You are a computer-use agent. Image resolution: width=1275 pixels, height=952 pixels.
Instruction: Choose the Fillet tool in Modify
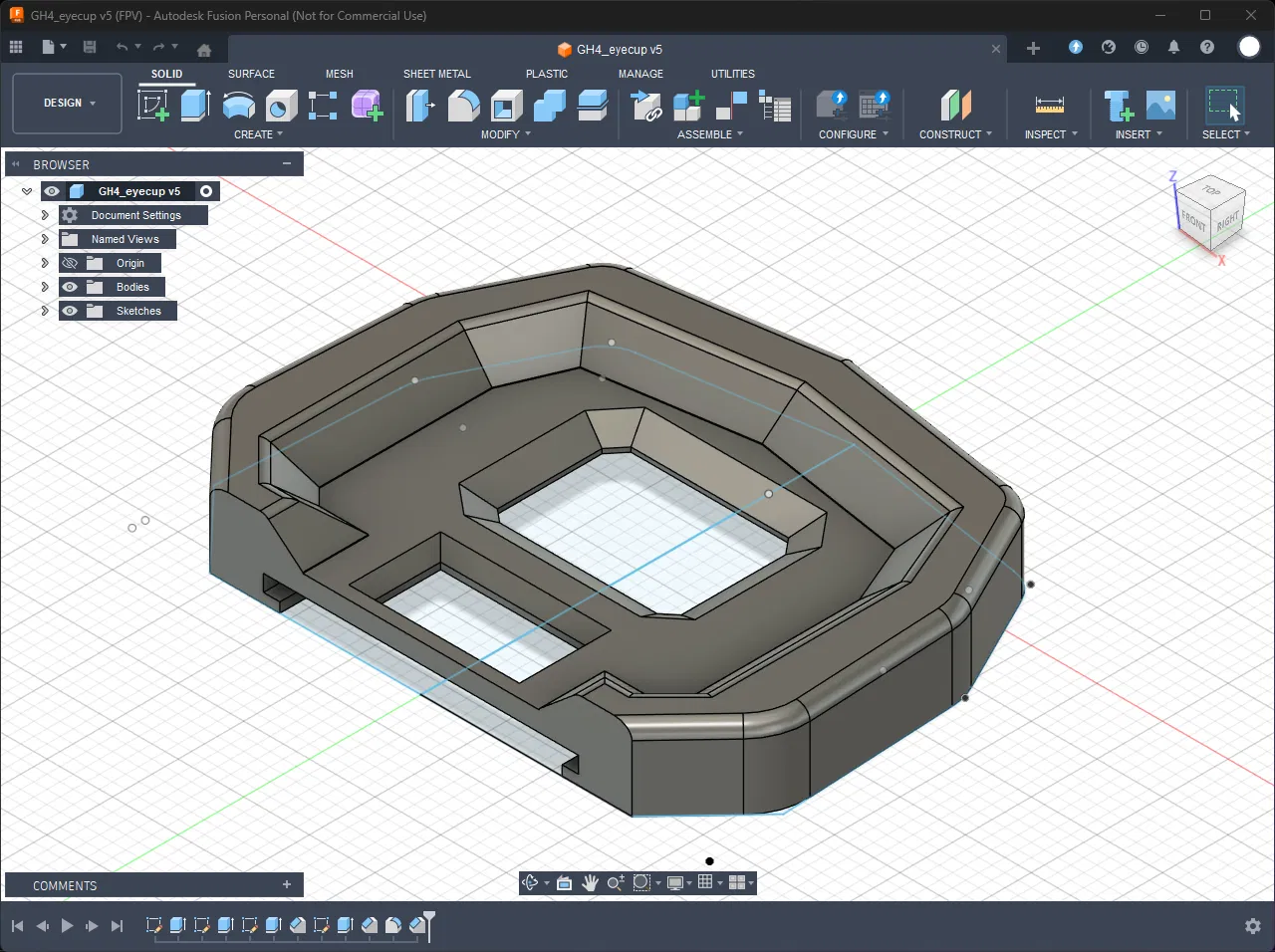coord(463,105)
